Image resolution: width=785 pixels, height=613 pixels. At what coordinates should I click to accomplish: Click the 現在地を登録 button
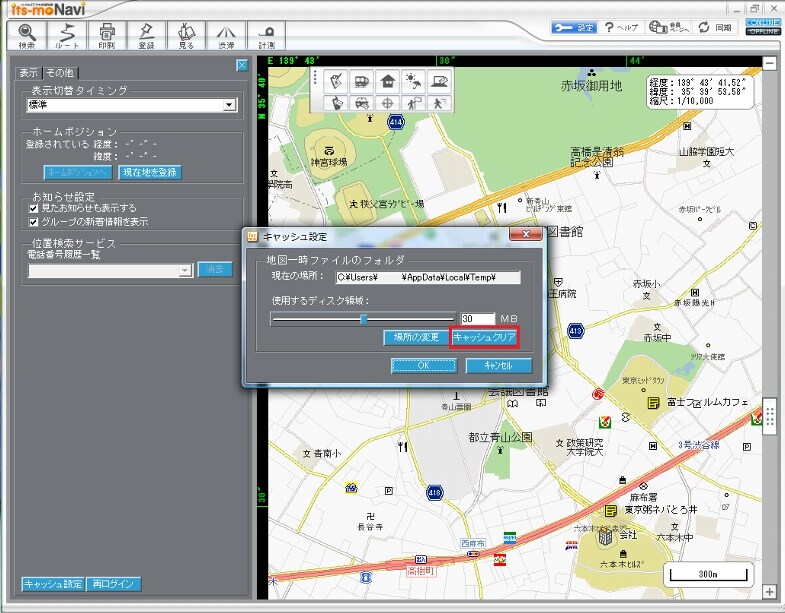tap(150, 172)
